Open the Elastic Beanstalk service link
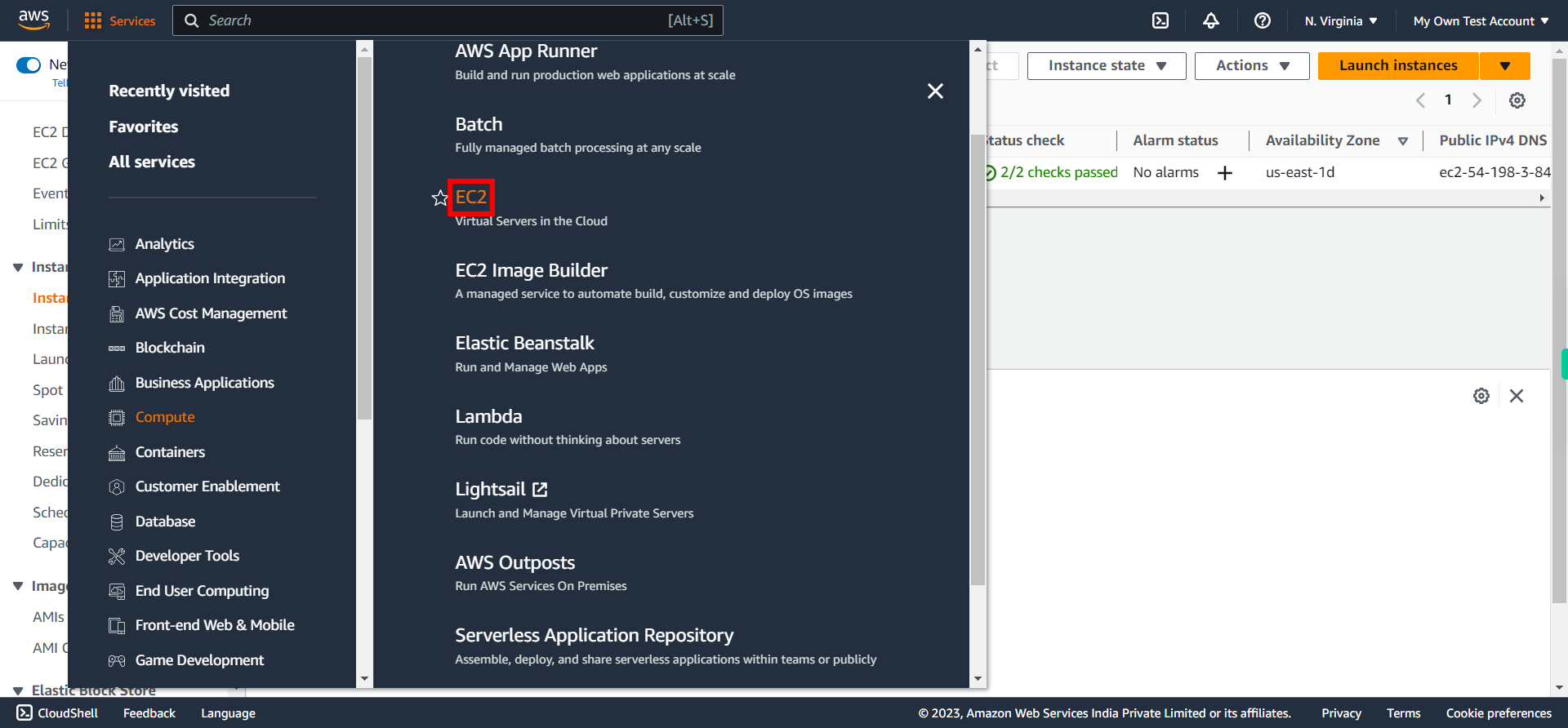Image resolution: width=1568 pixels, height=728 pixels. pos(524,343)
